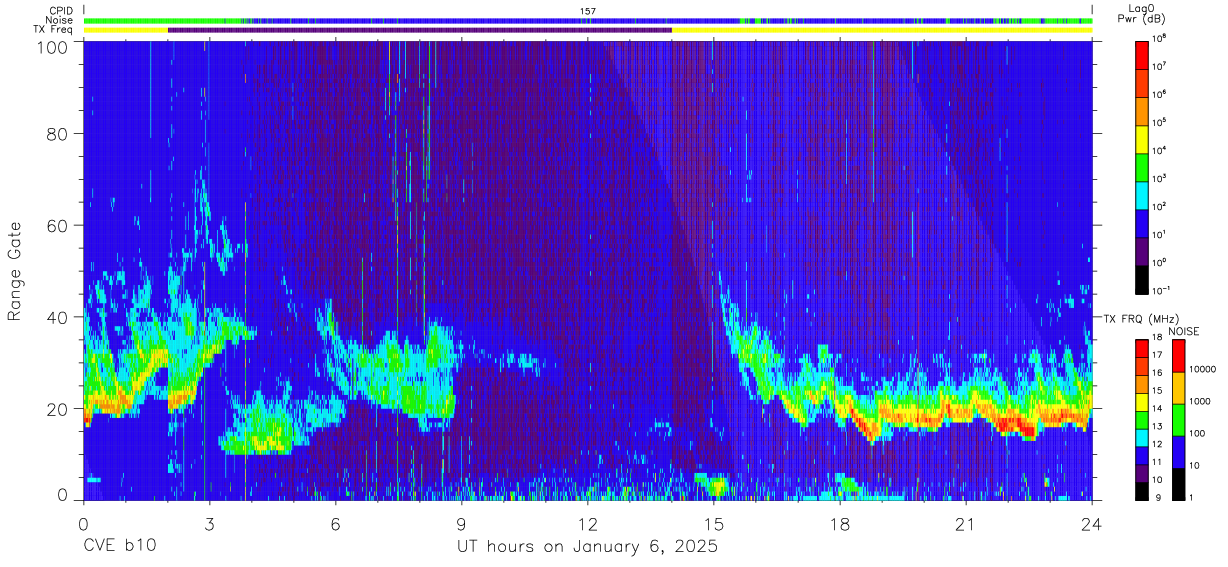Click the hour 24 tick label

tap(1092, 524)
